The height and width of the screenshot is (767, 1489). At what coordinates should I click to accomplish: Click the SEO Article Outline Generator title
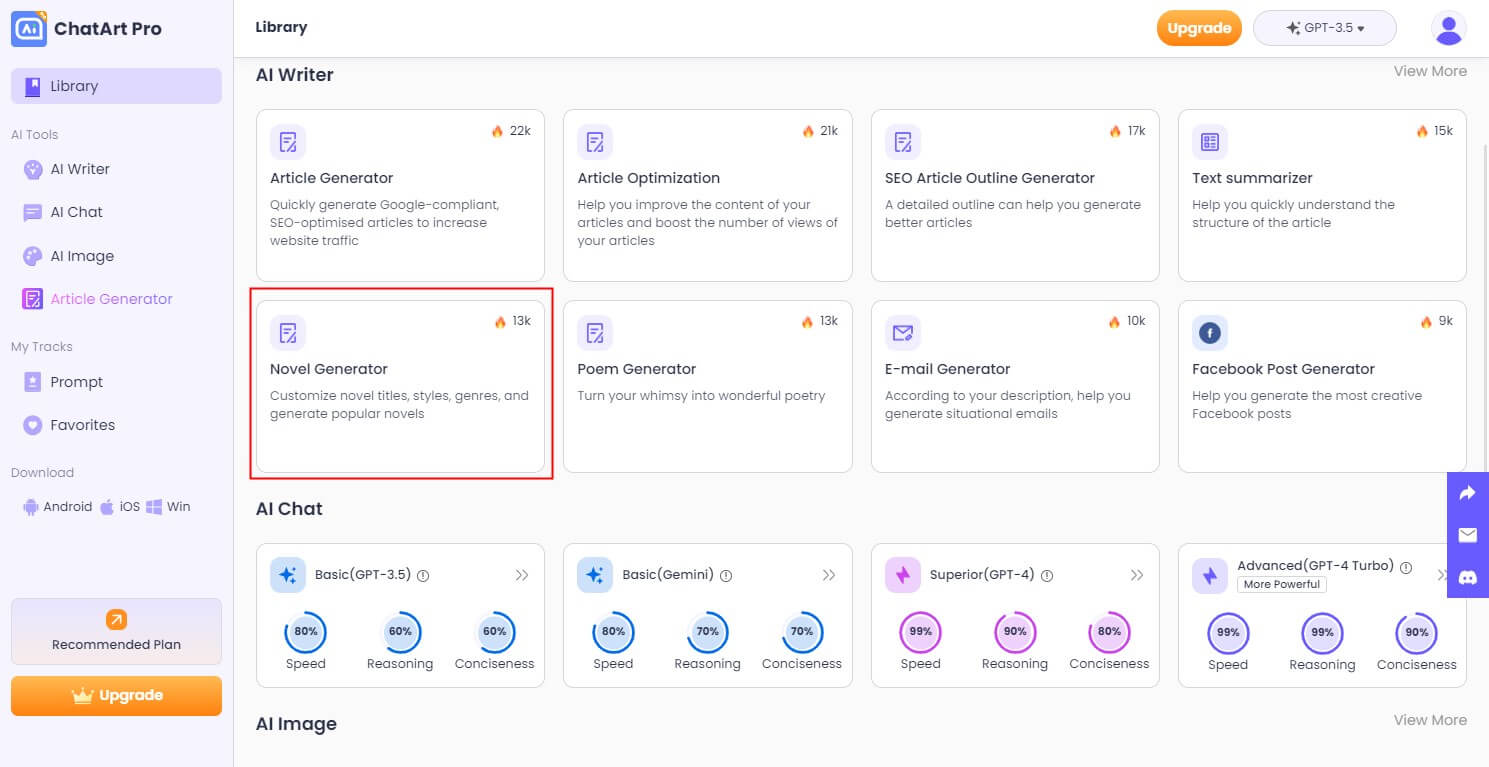point(990,178)
